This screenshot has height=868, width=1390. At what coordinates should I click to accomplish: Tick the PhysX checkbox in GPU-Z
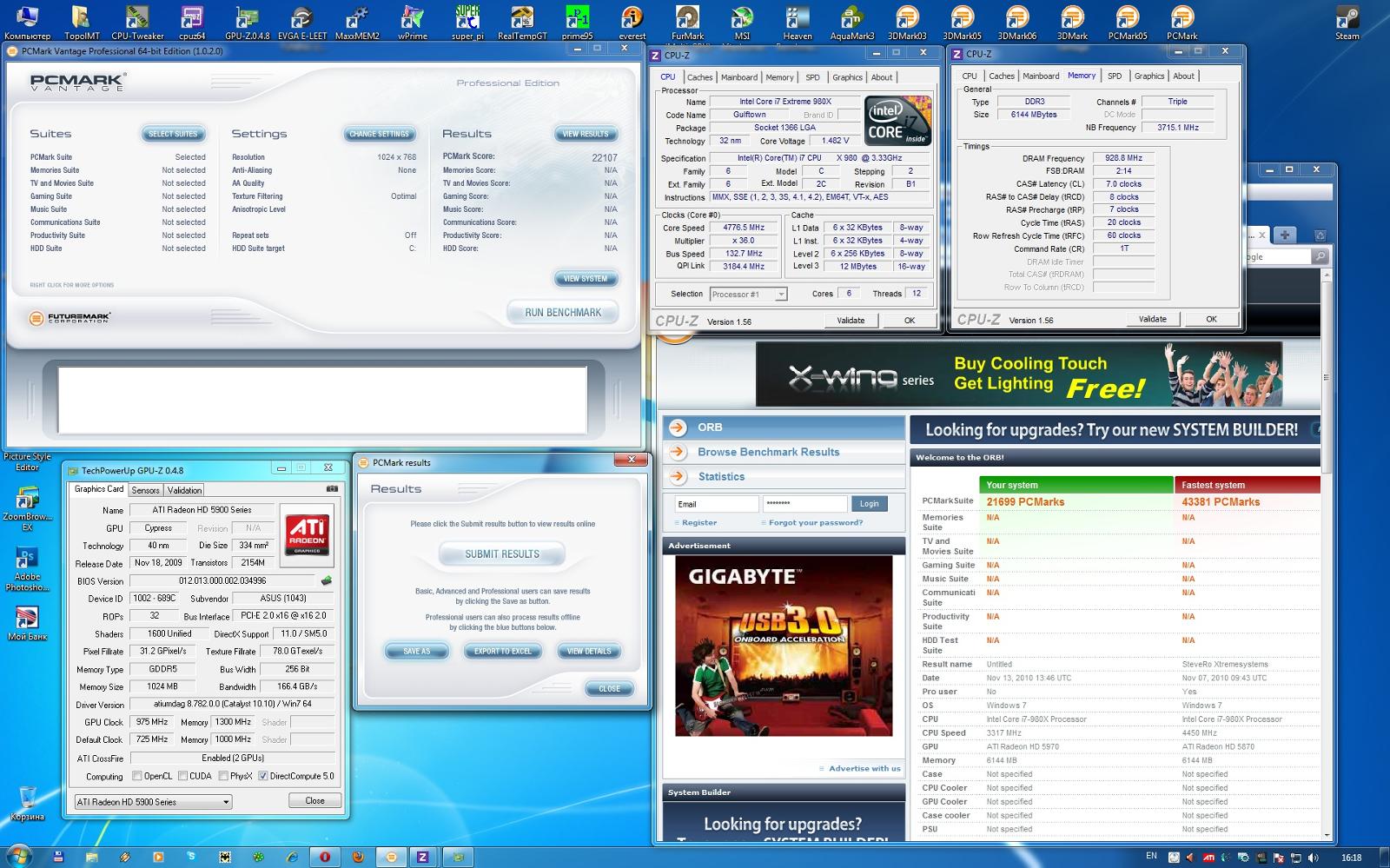223,776
